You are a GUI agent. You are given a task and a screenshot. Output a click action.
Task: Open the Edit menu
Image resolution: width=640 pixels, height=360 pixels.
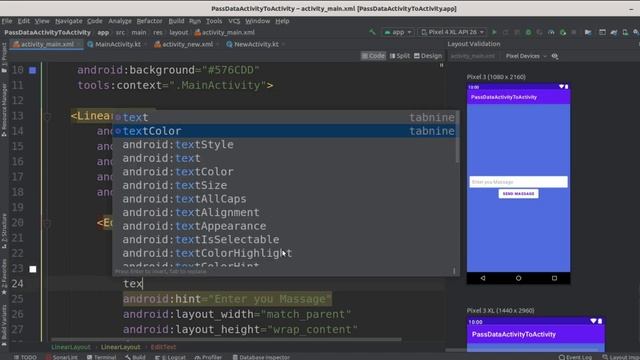(x=24, y=21)
